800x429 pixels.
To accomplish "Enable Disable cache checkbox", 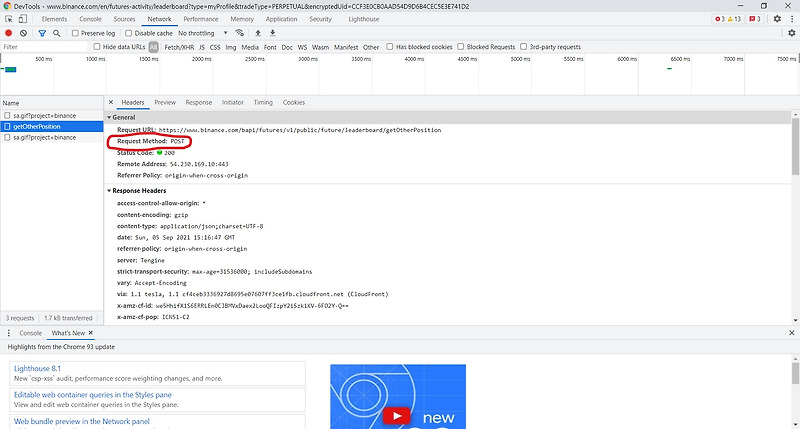I will [x=129, y=33].
